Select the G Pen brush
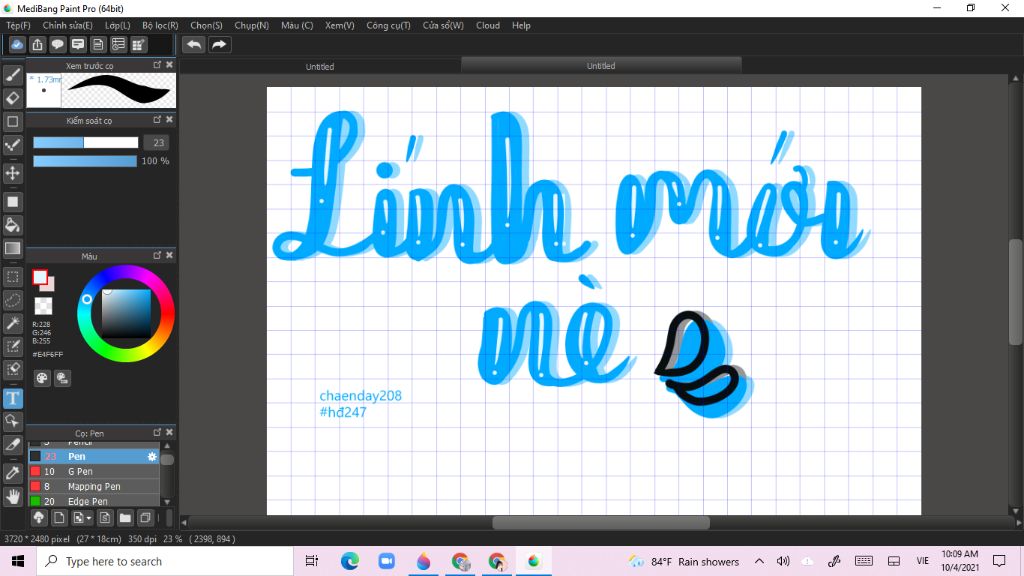The width and height of the screenshot is (1024, 576). (93, 472)
